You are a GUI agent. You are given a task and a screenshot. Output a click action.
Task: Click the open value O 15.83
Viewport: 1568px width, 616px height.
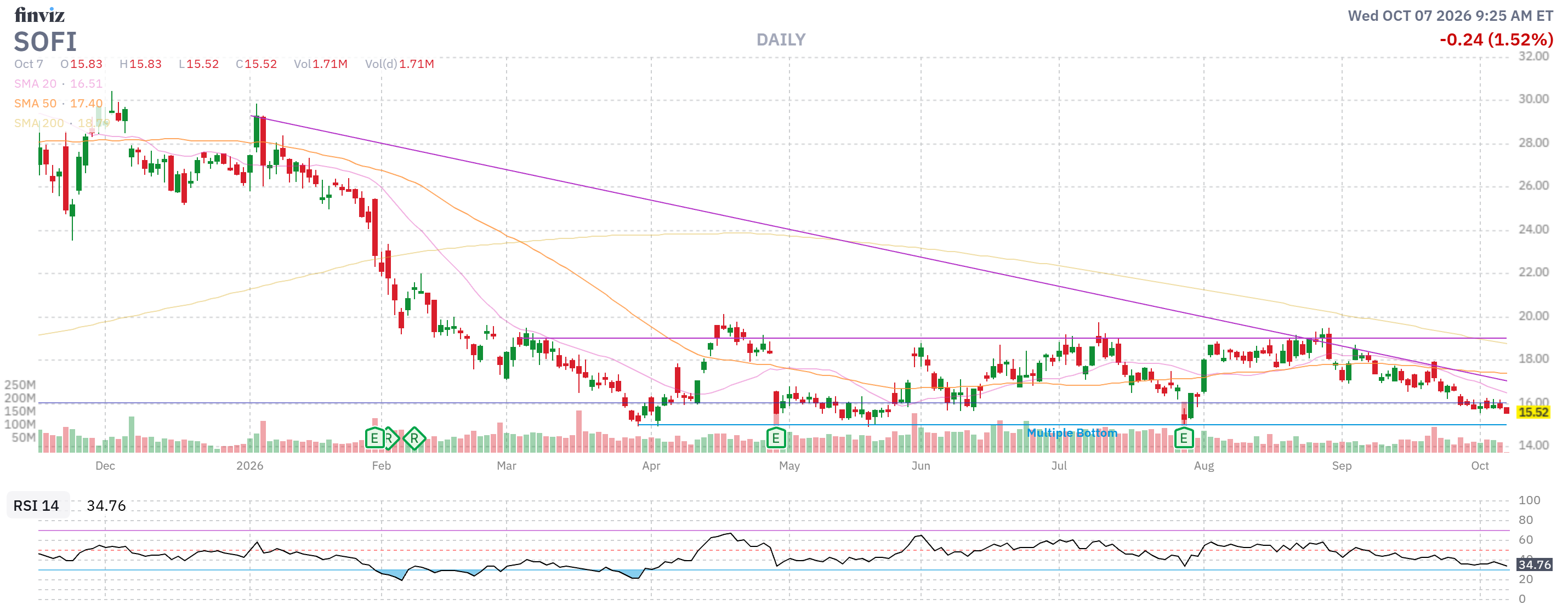pos(82,64)
